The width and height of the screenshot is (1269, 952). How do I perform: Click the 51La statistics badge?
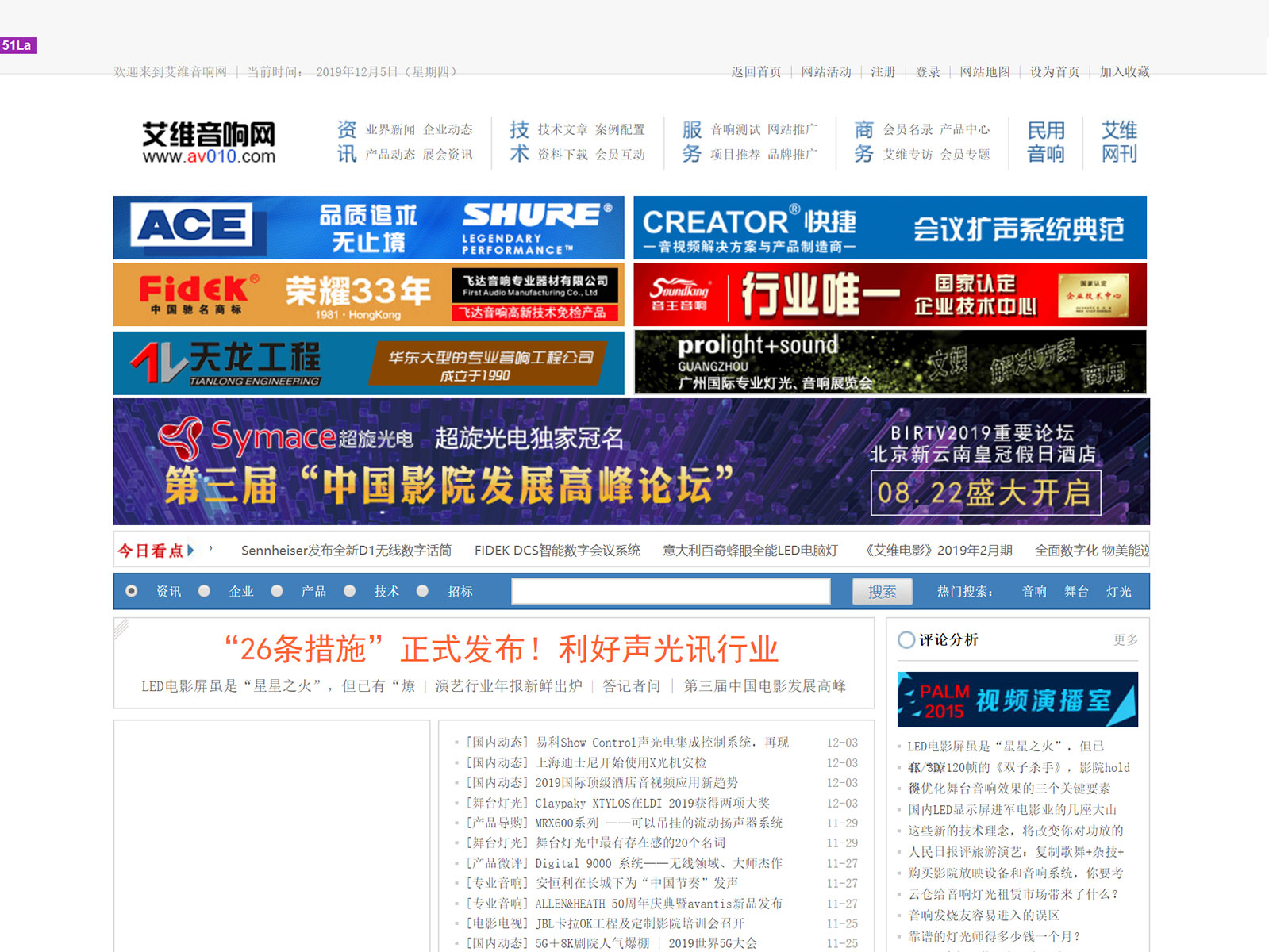17,45
